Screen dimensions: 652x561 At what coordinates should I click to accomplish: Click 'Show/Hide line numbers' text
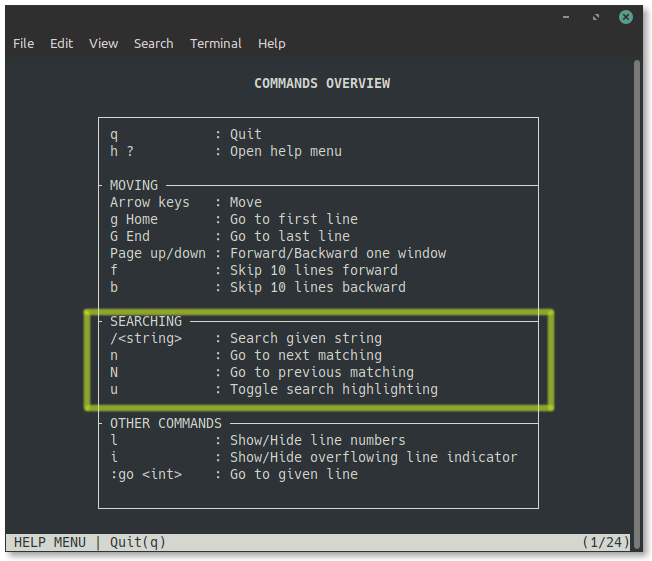coord(318,440)
